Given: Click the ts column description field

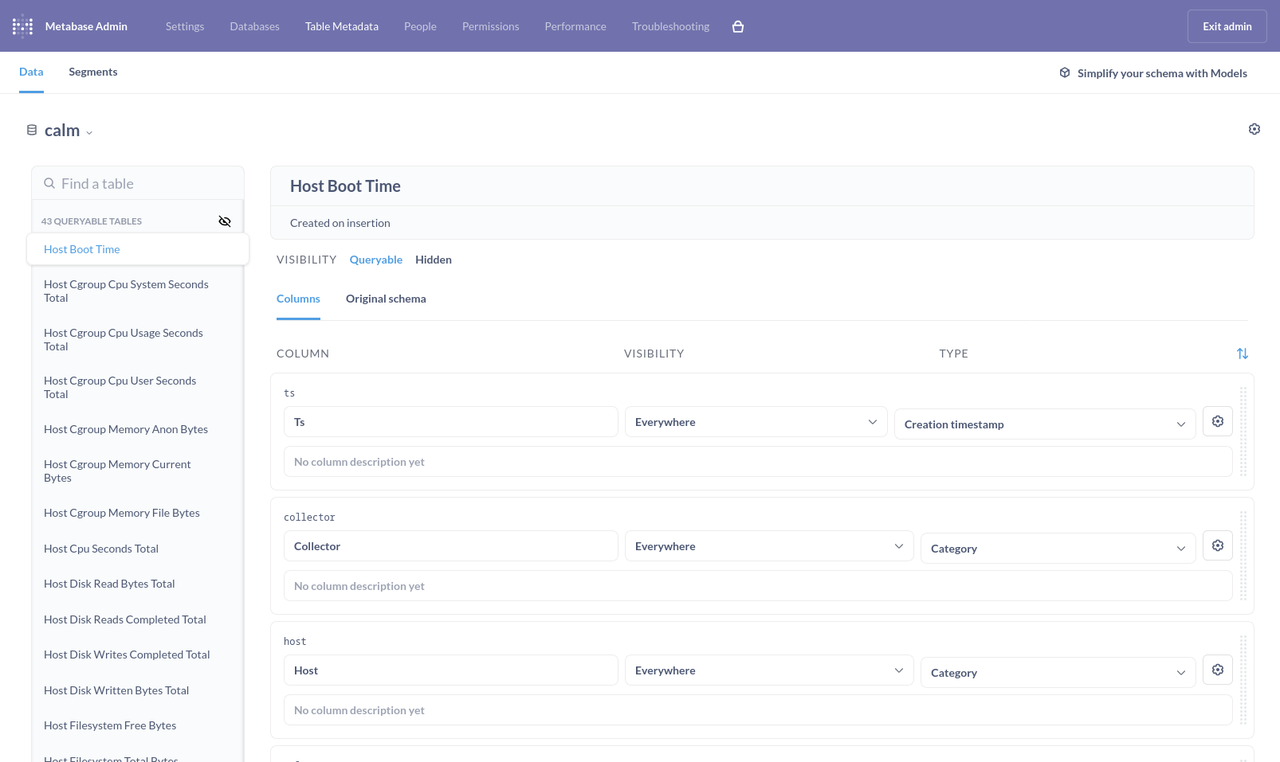Looking at the screenshot, I should click(x=760, y=461).
